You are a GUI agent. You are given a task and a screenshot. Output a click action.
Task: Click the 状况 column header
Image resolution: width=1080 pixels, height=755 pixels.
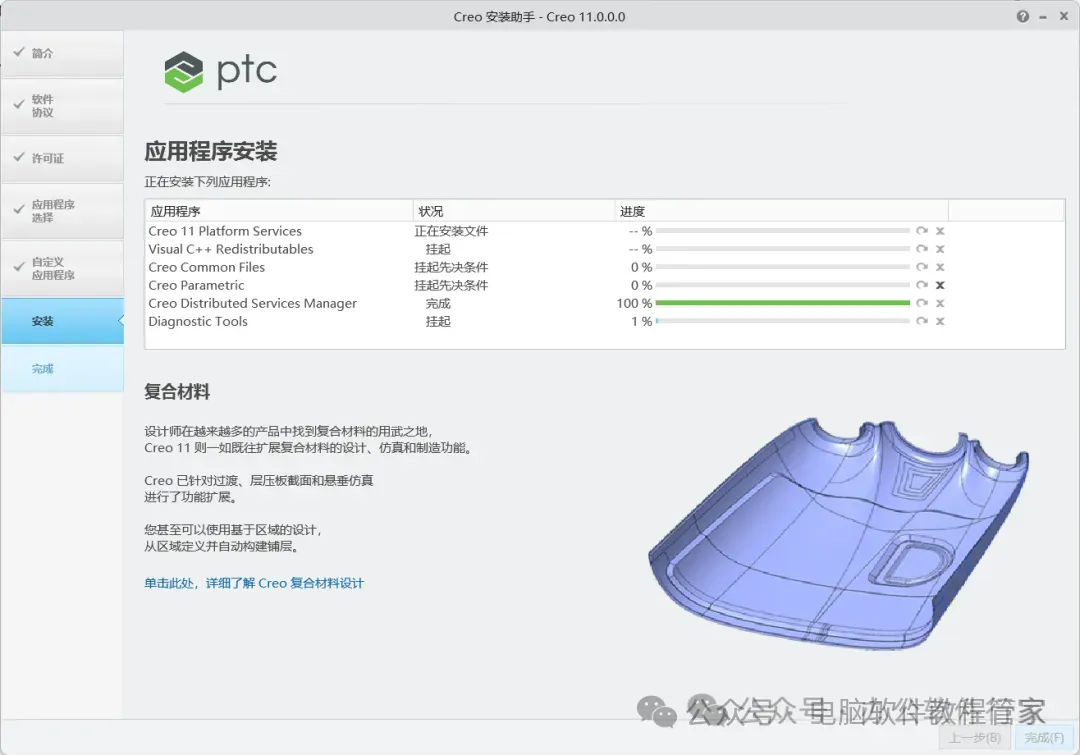pyautogui.click(x=514, y=211)
